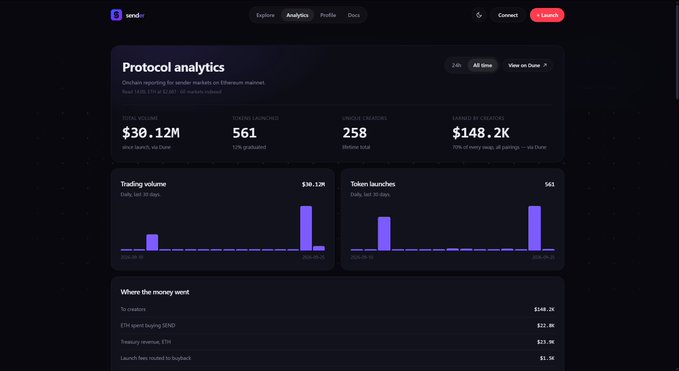This screenshot has width=679, height=371.
Task: Go to the Profile tab
Action: (x=328, y=15)
